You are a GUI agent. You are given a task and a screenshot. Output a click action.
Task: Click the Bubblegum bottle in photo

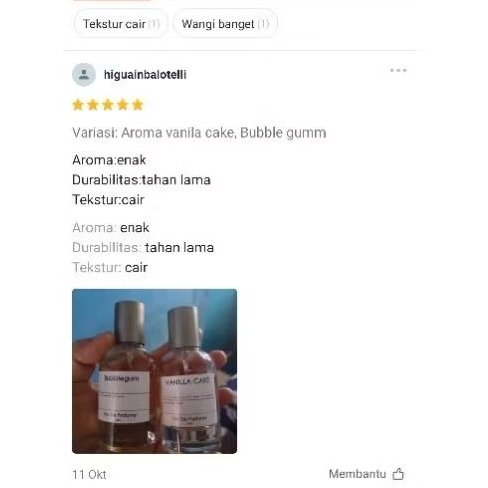(125, 375)
